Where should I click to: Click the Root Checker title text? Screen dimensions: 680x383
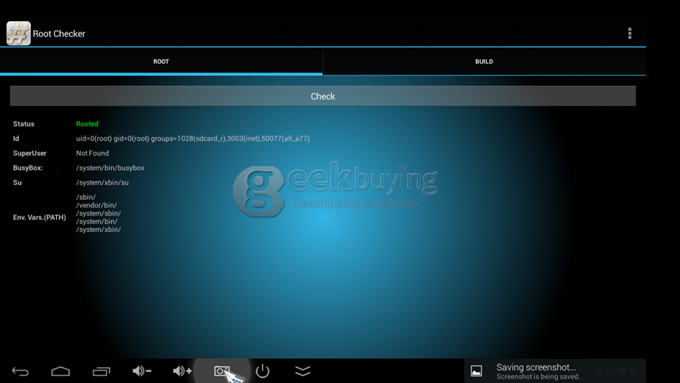click(x=59, y=34)
